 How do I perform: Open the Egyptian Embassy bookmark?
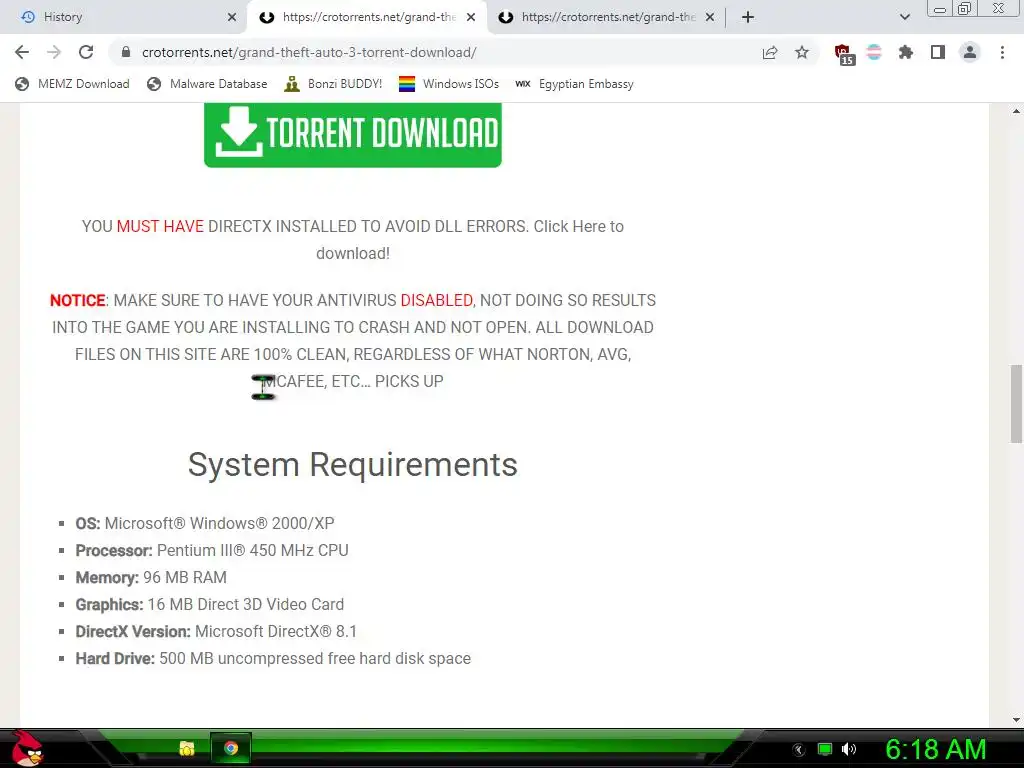(574, 84)
